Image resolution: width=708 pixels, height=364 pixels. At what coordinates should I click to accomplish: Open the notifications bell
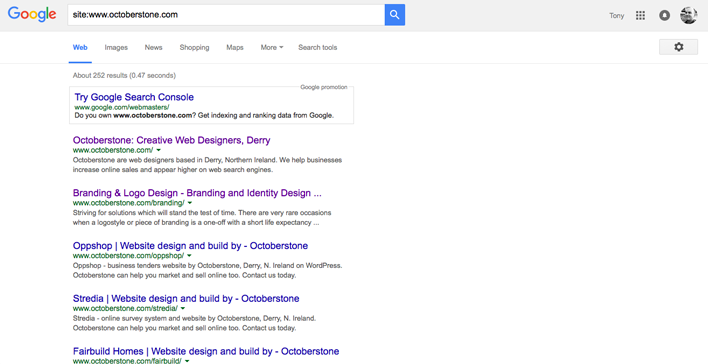point(664,15)
